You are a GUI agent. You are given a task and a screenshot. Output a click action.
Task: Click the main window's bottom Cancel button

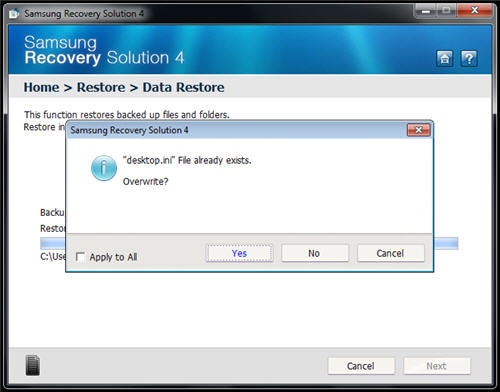point(361,366)
